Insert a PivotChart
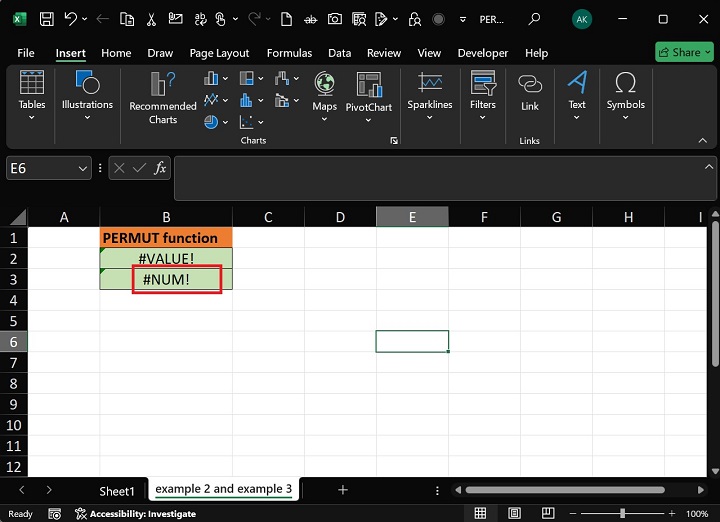This screenshot has height=522, width=720. coord(369,92)
